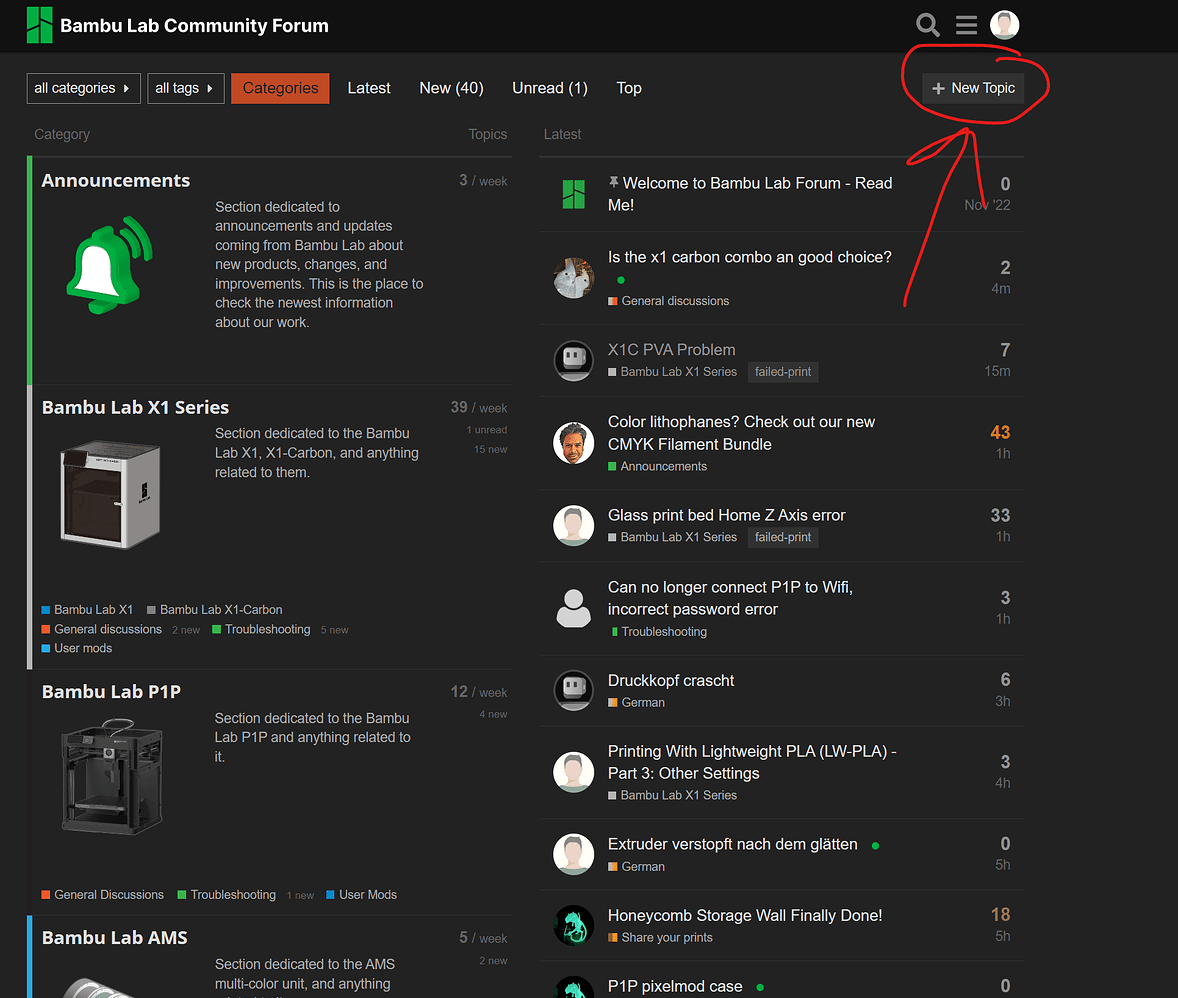Open poster avatar for Welcome to Bambu Lab Forum
The height and width of the screenshot is (998, 1178).
click(x=573, y=194)
